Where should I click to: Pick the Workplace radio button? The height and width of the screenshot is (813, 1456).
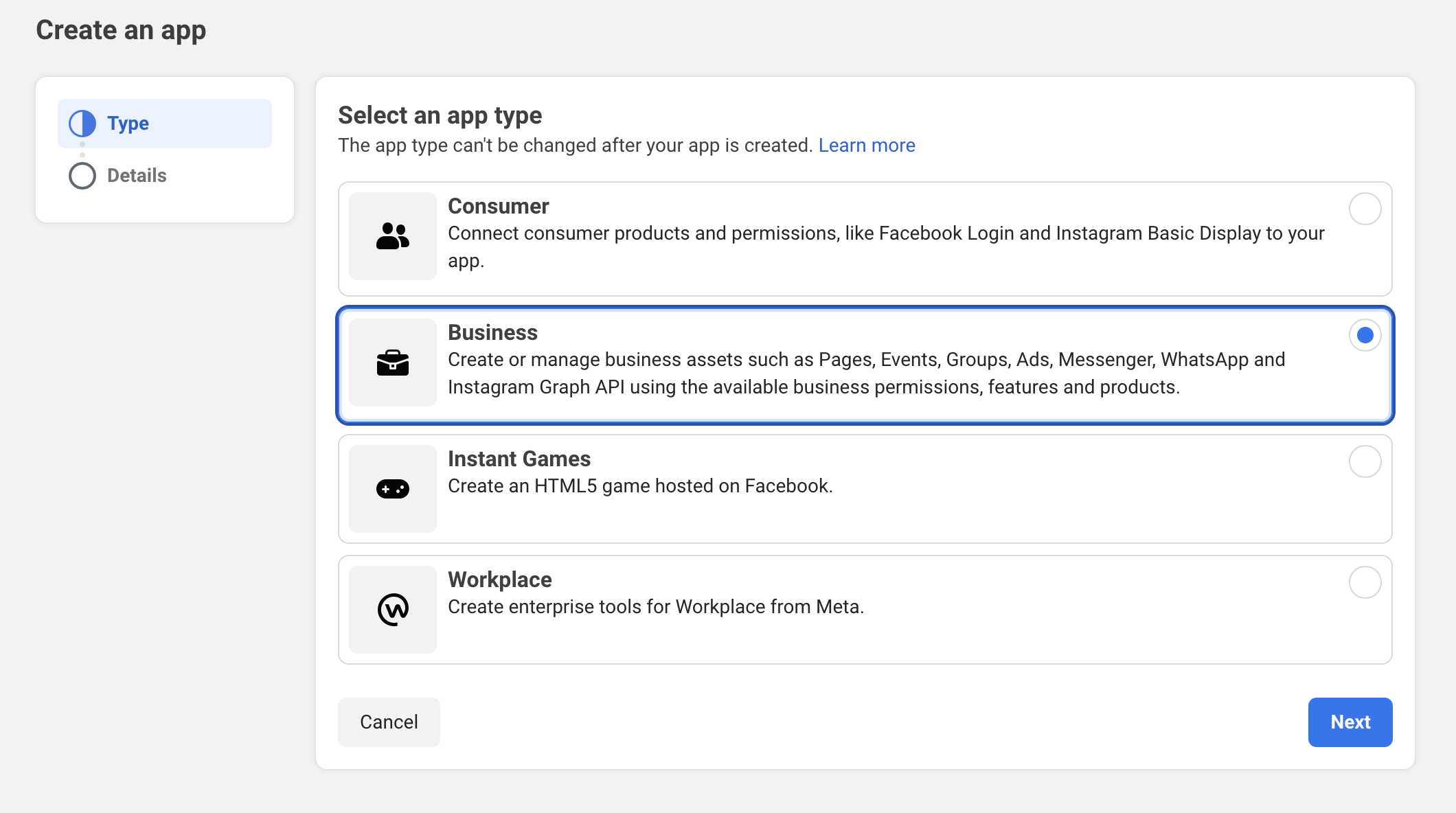coord(1365,582)
